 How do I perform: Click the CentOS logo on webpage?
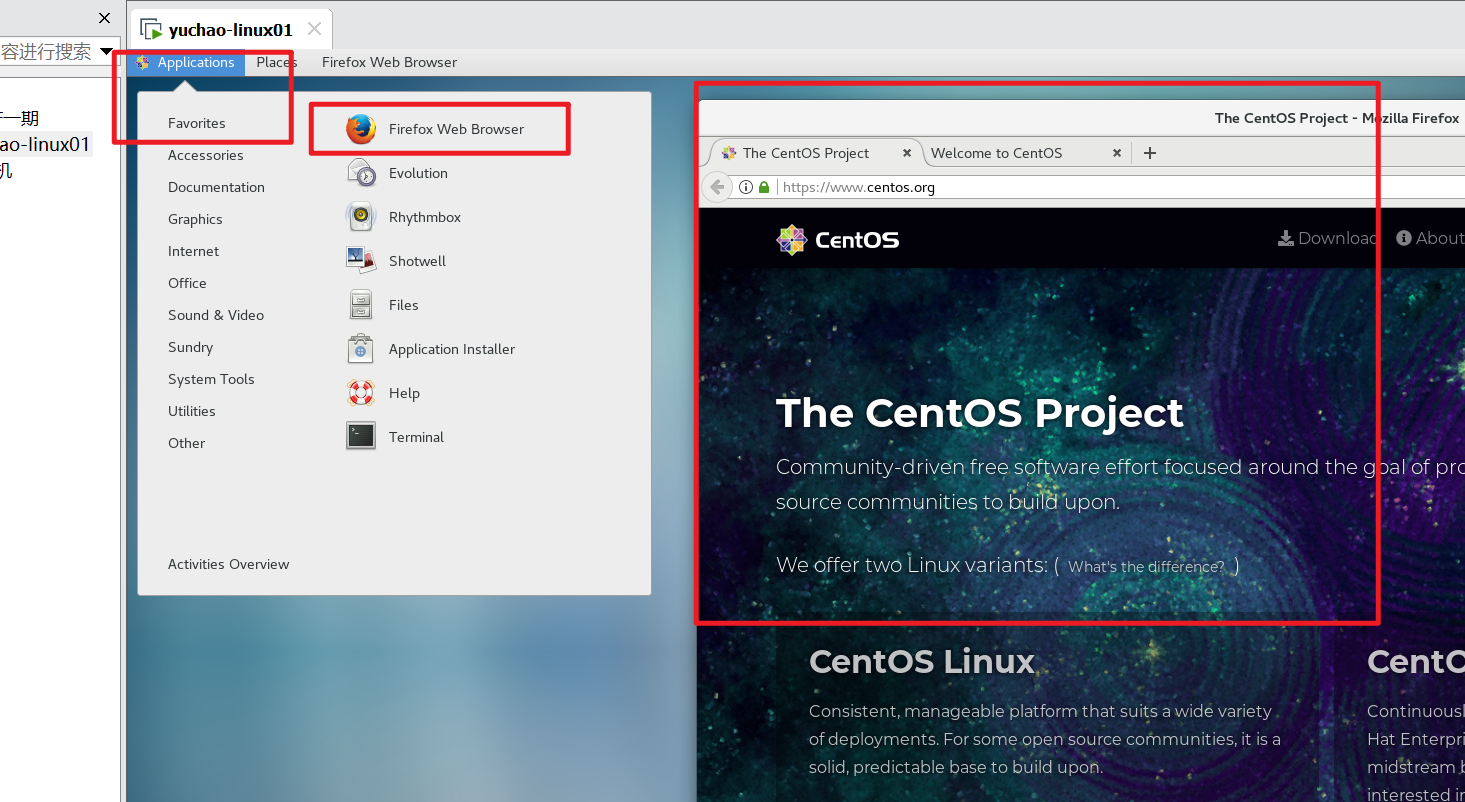pos(838,240)
